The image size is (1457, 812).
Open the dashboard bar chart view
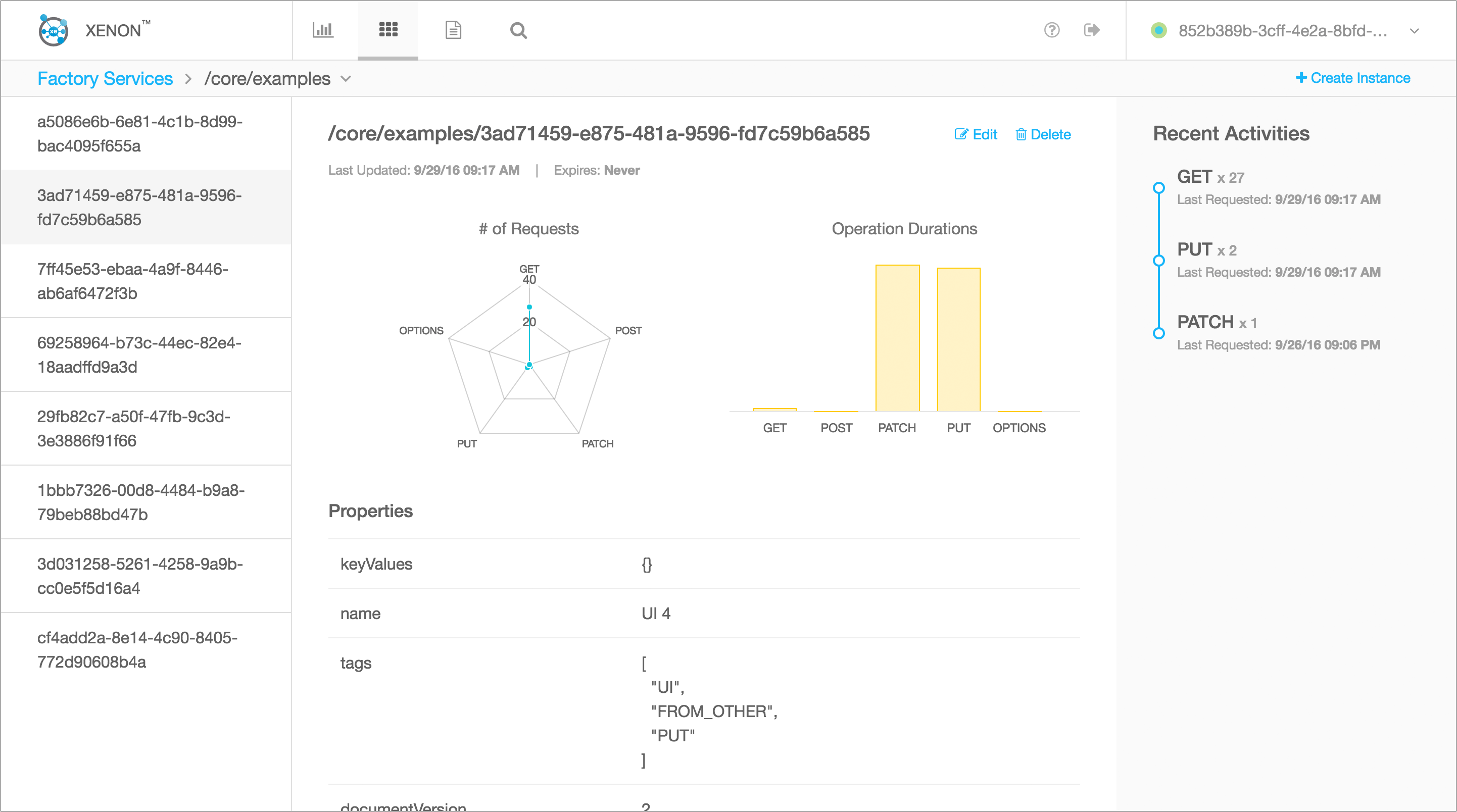coord(323,30)
